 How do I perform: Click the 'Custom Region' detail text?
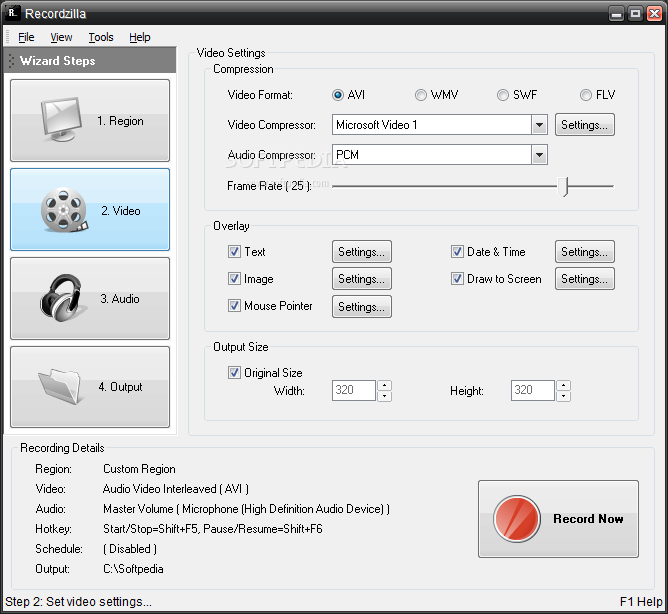coord(139,469)
